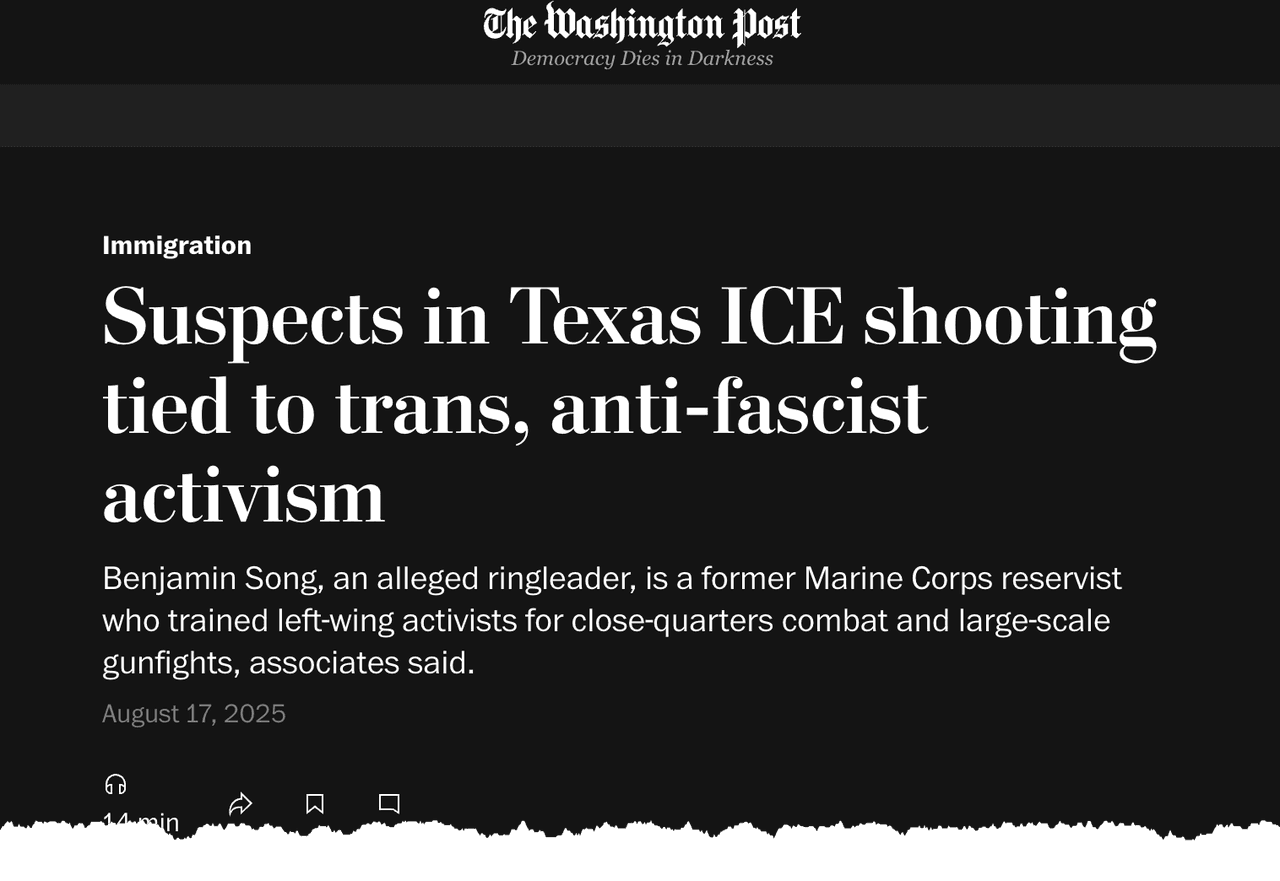This screenshot has height=881, width=1280.
Task: Click the headphones listen icon
Action: click(x=116, y=784)
